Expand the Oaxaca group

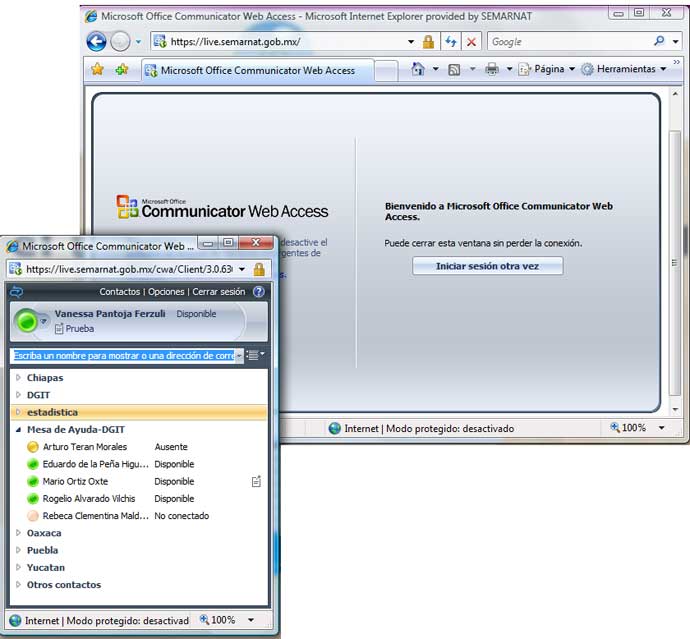pos(18,533)
